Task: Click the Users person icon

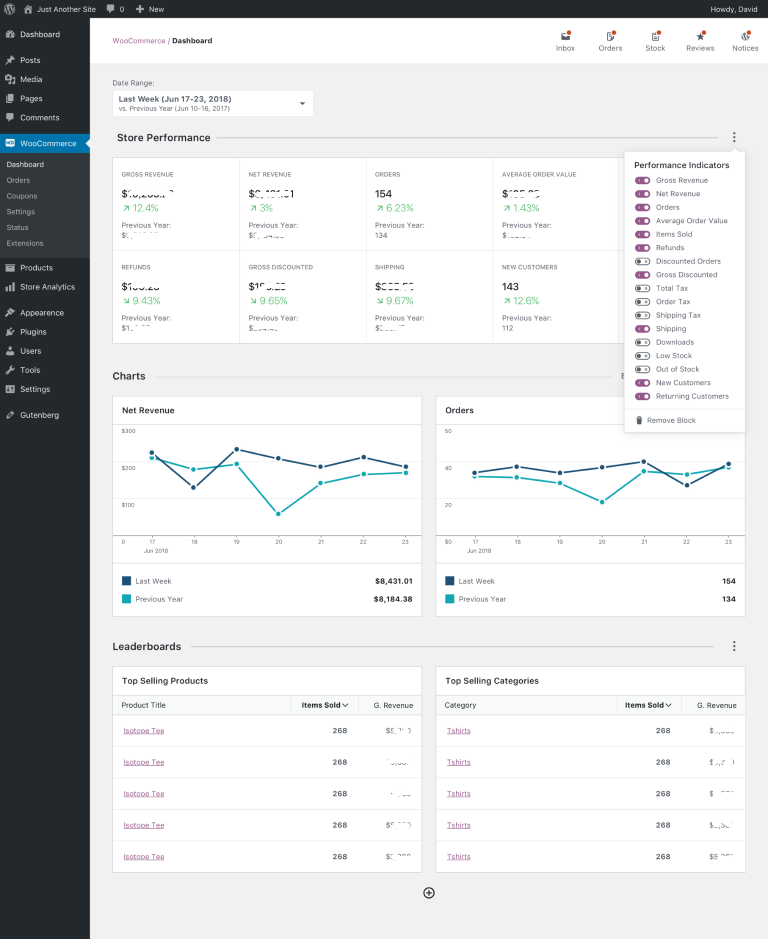Action: tap(10, 351)
